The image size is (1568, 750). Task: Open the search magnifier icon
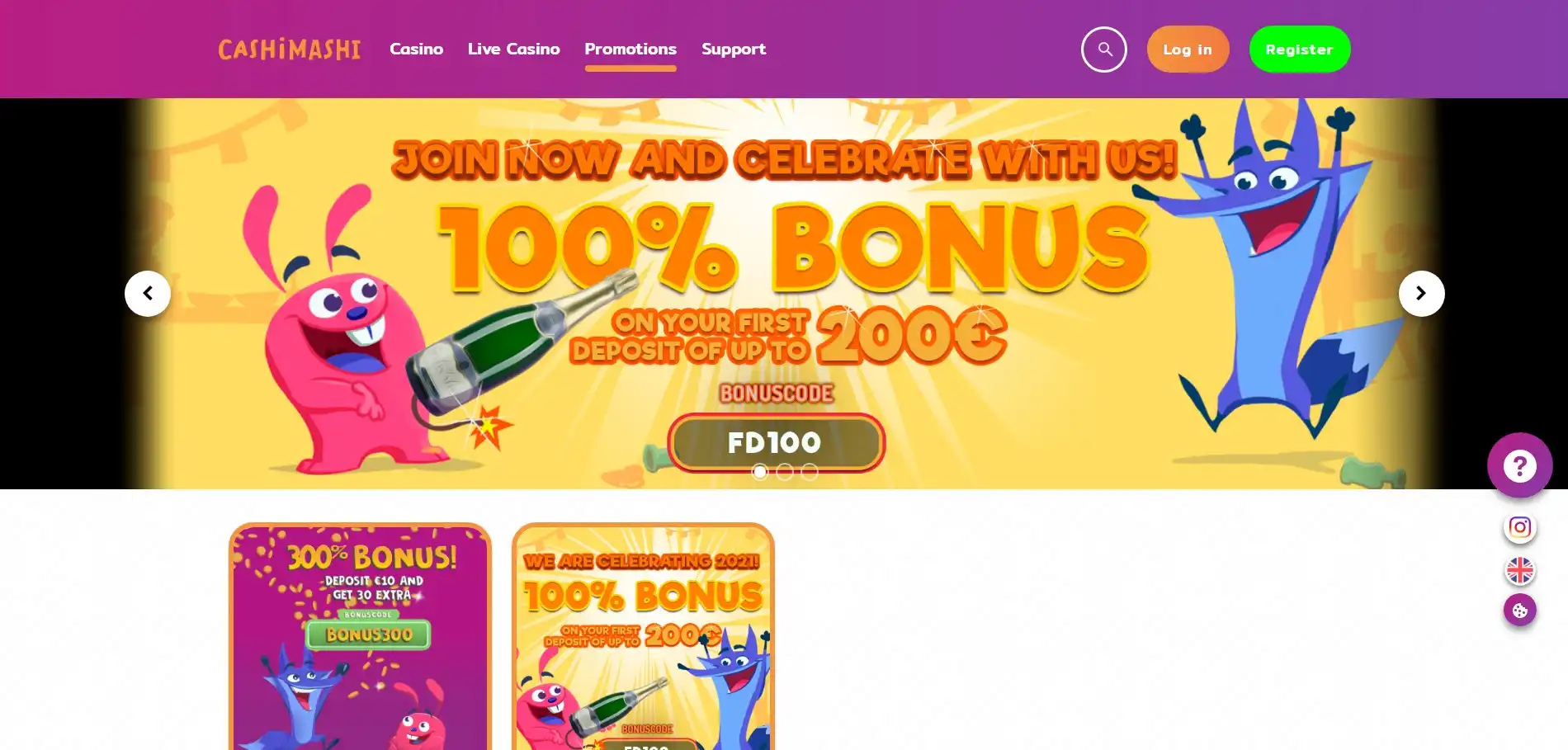pos(1103,50)
